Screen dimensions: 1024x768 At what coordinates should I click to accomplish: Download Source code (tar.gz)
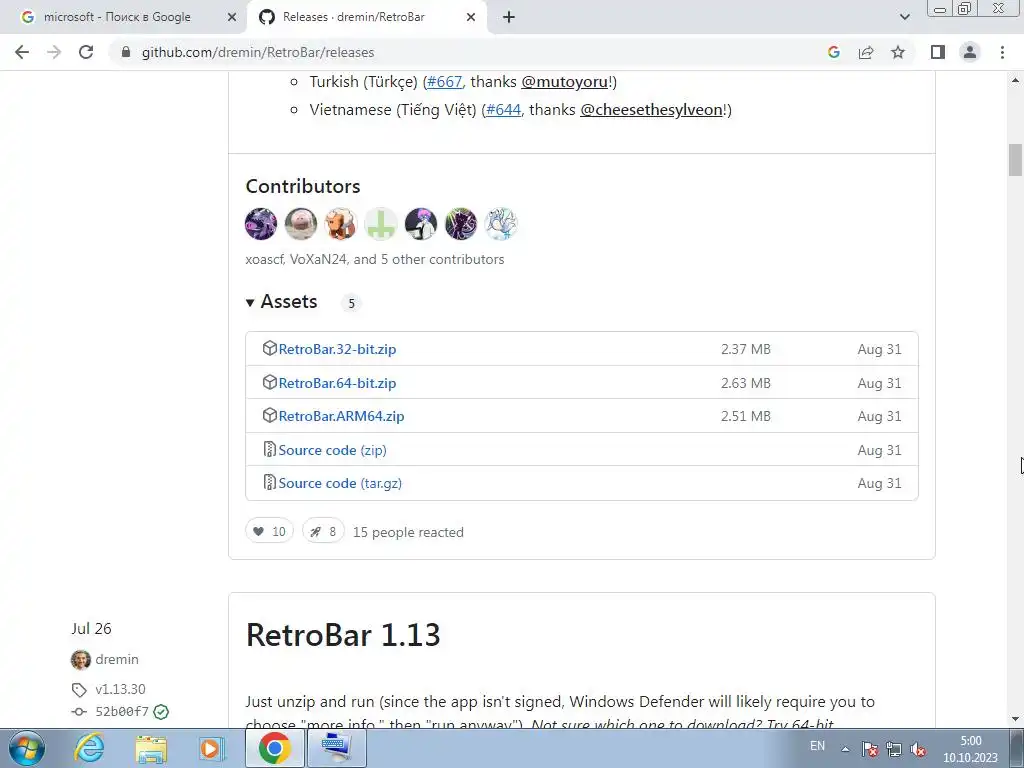[x=340, y=483]
